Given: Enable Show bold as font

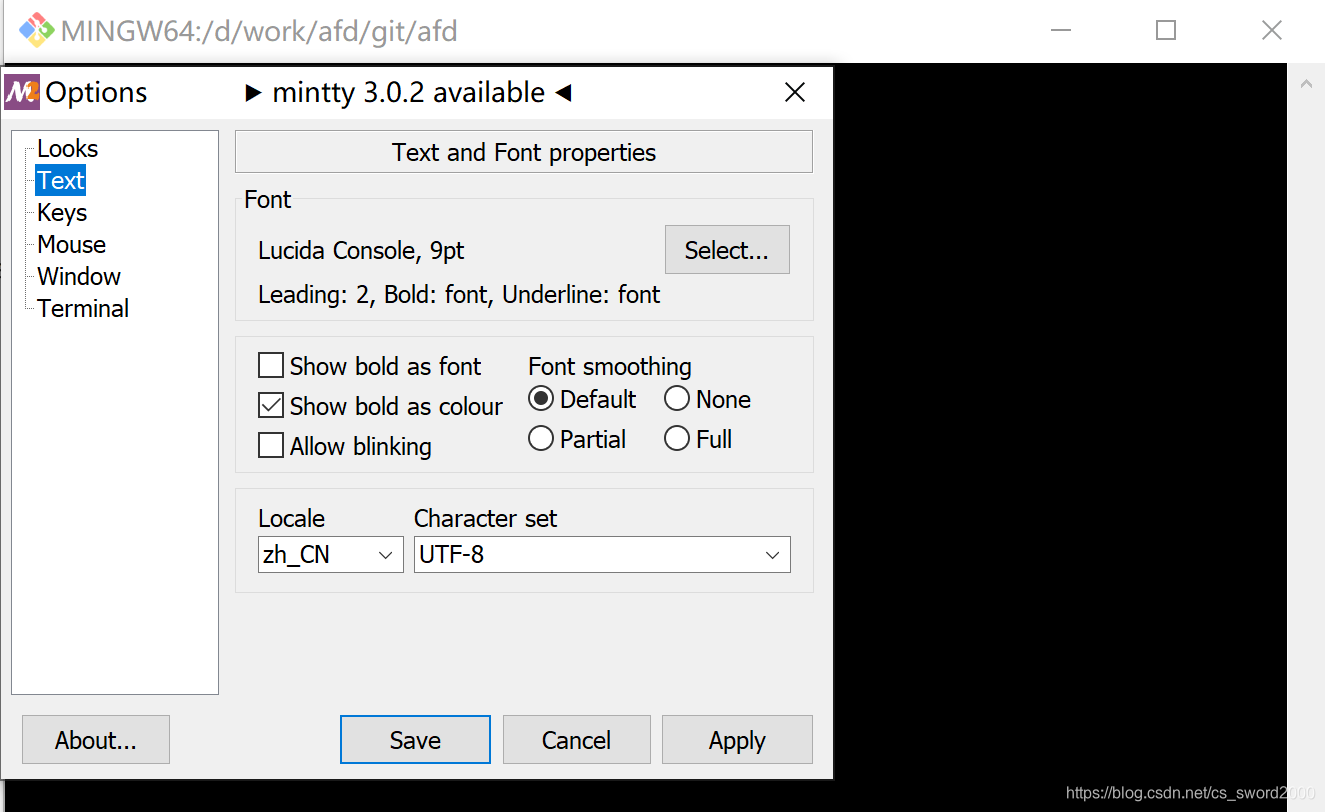Looking at the screenshot, I should pos(370,366).
